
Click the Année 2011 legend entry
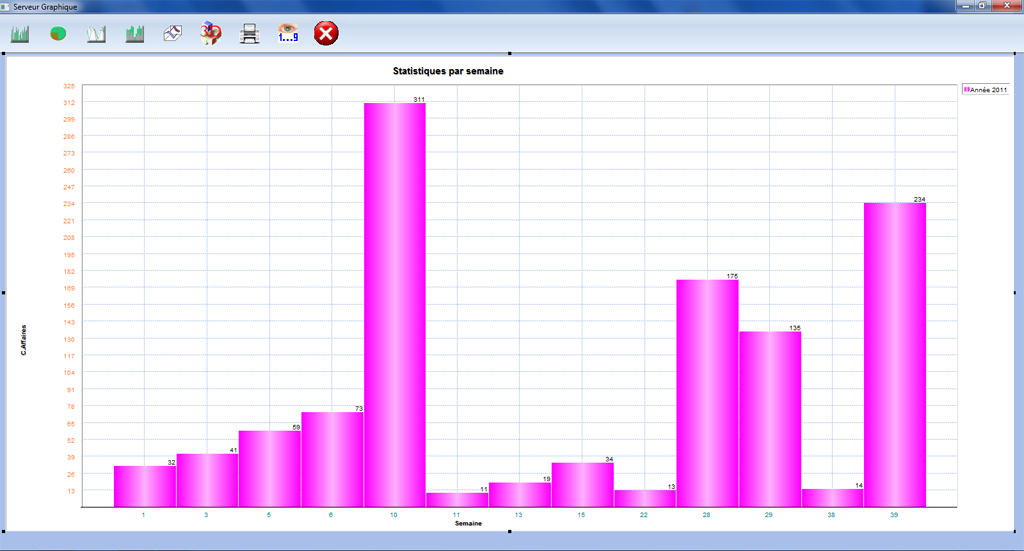pyautogui.click(x=988, y=90)
